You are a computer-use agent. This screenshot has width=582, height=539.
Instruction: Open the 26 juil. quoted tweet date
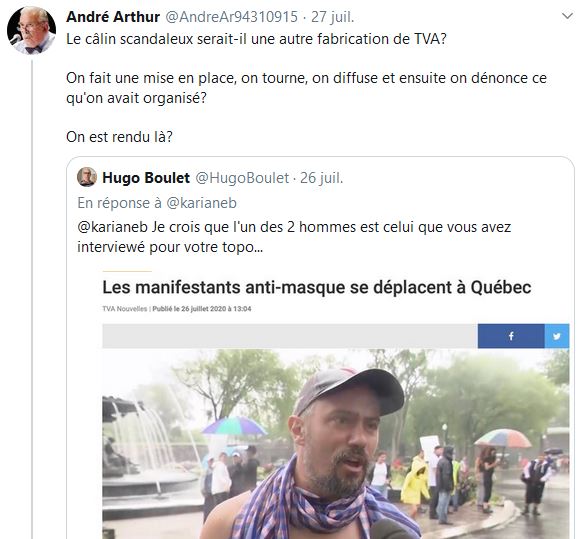[321, 178]
